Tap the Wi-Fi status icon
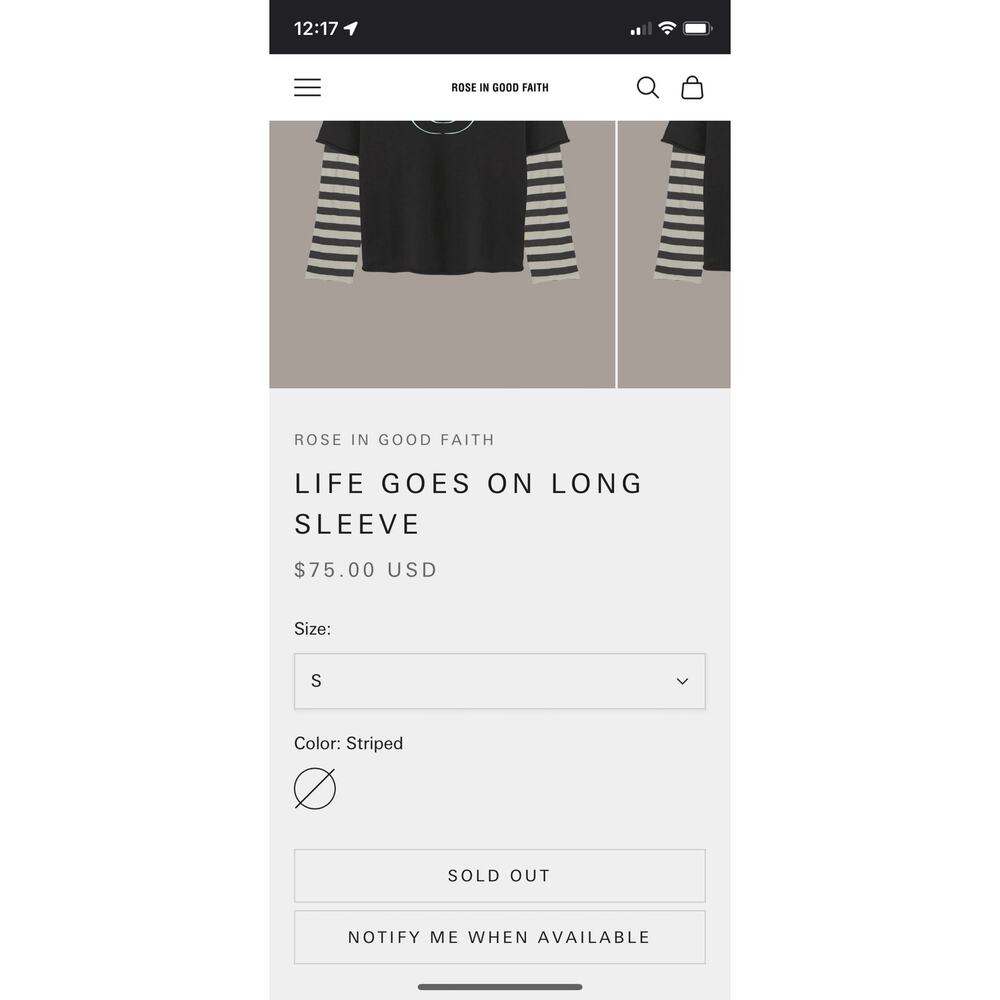 point(667,28)
